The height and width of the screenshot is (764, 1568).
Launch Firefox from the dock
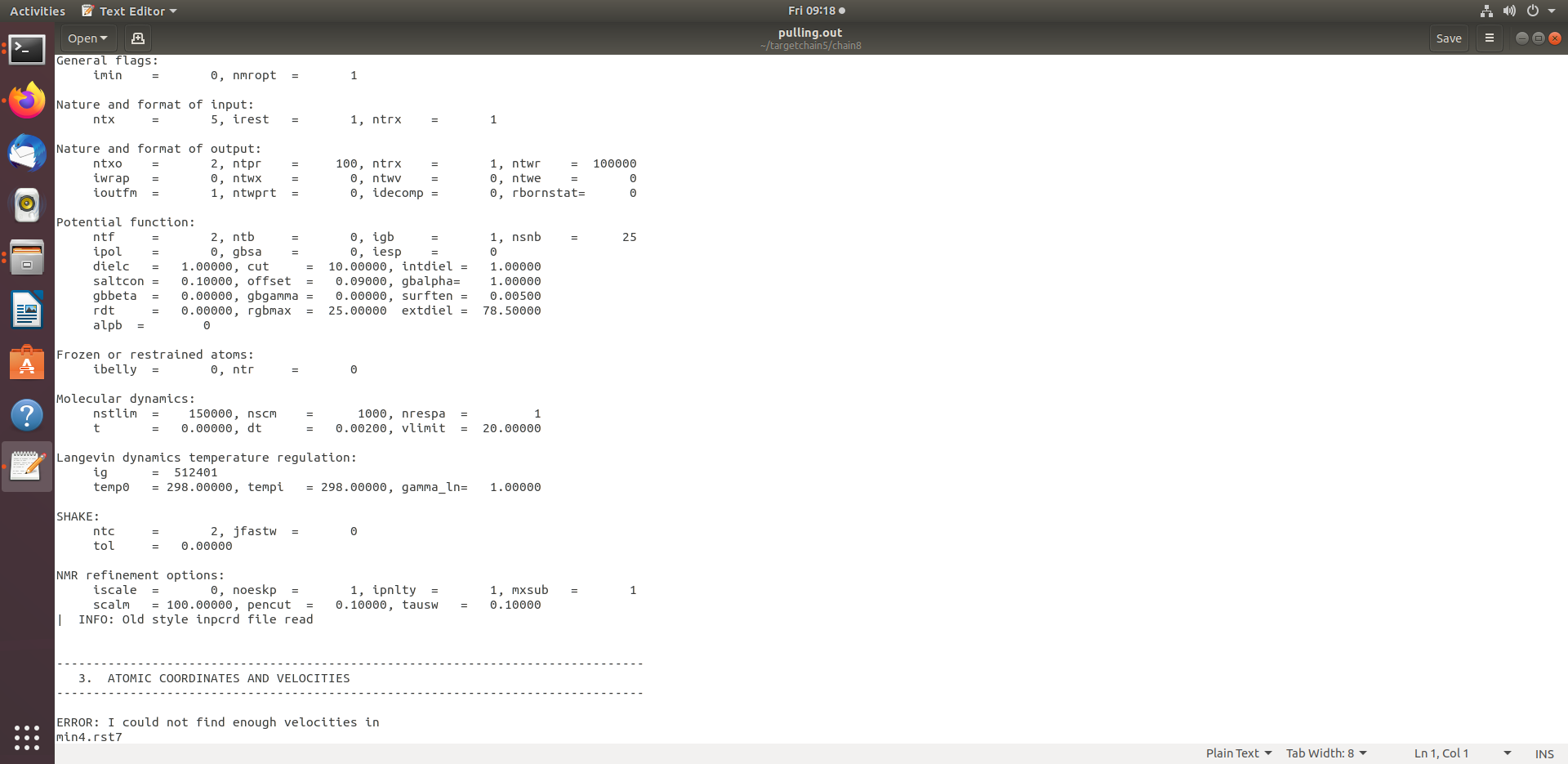27,101
